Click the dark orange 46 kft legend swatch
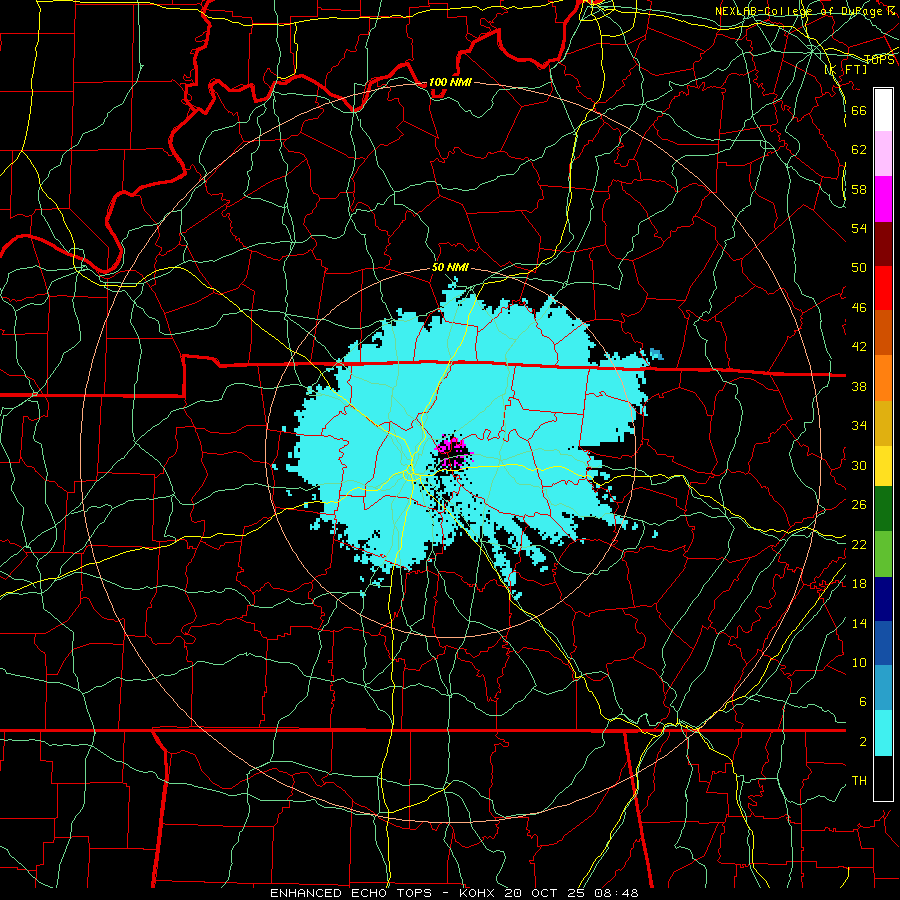 pyautogui.click(x=883, y=332)
